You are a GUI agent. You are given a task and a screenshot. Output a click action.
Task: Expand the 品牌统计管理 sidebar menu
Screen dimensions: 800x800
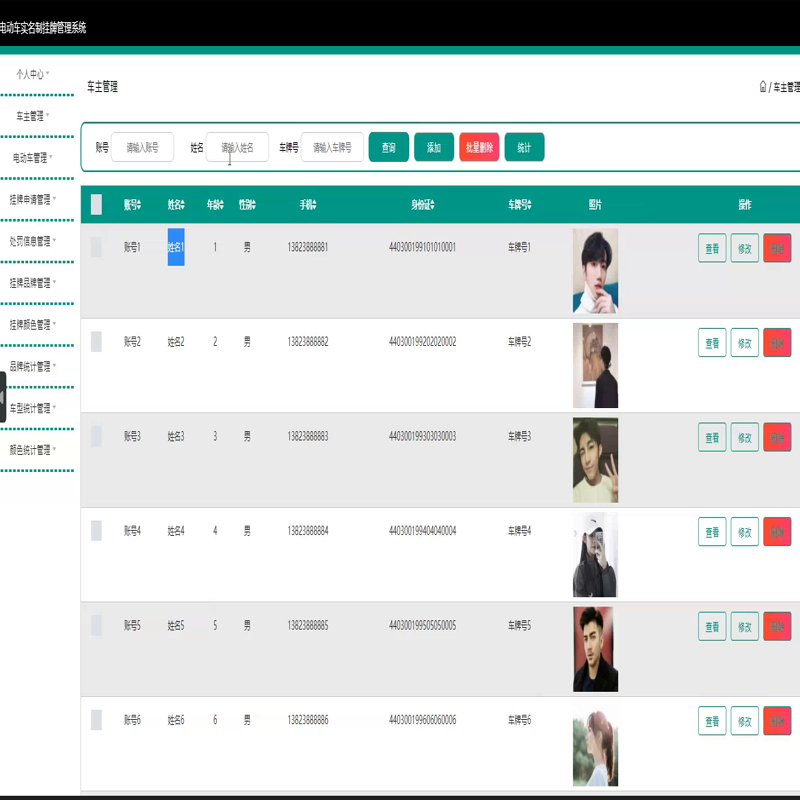coord(33,366)
